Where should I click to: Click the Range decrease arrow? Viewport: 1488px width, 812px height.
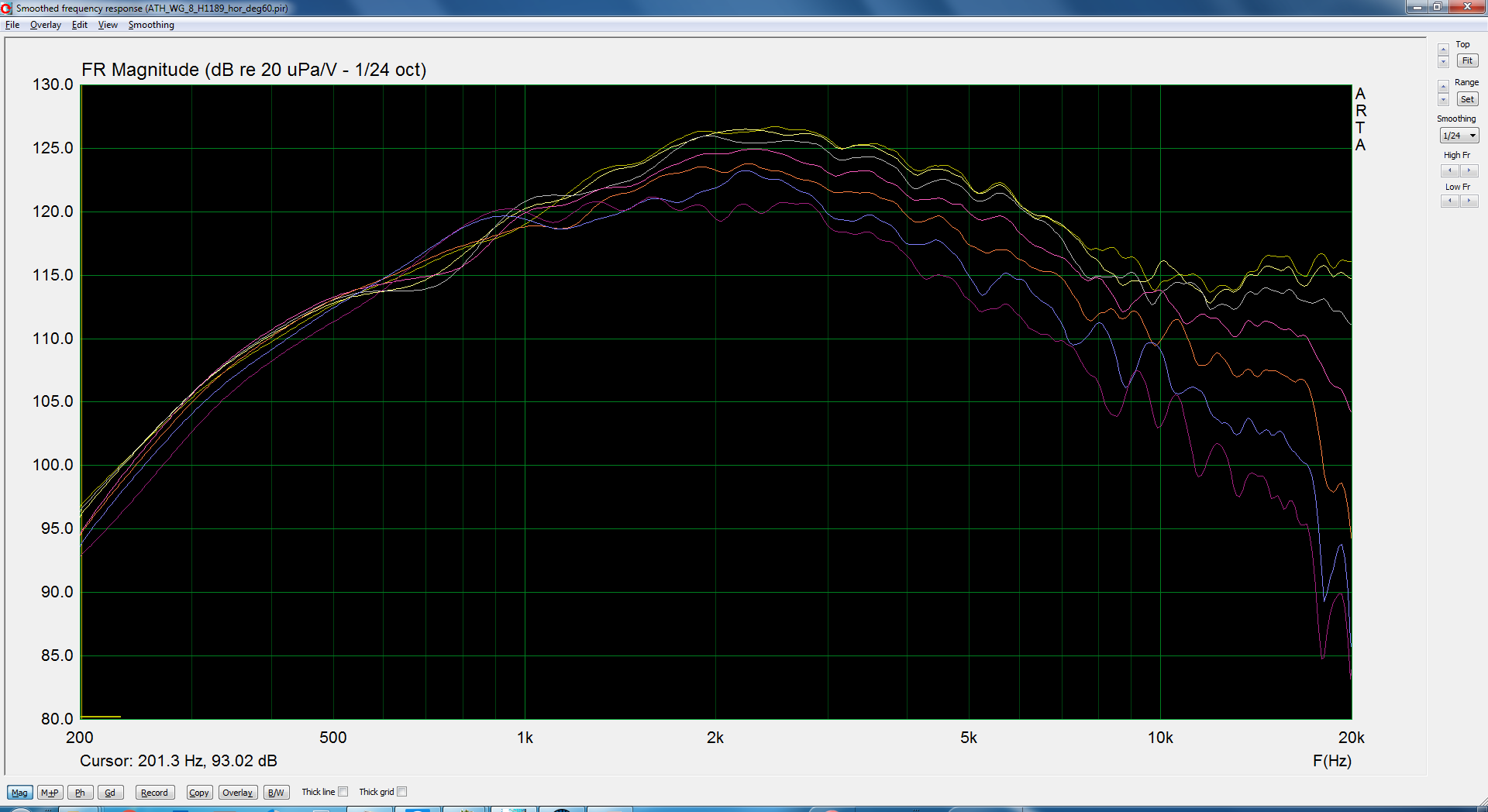pos(1443,100)
